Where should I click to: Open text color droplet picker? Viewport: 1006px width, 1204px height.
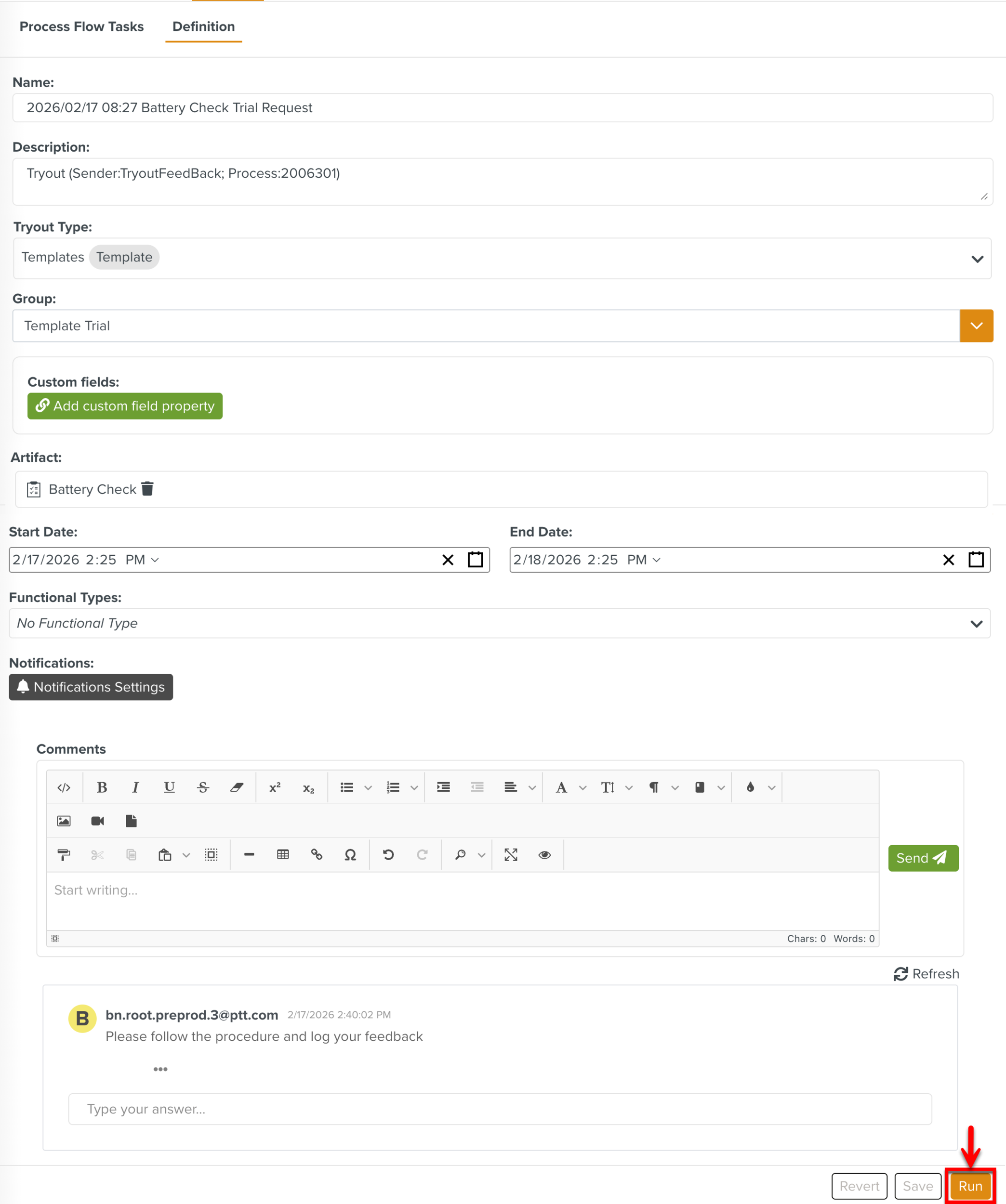750,787
